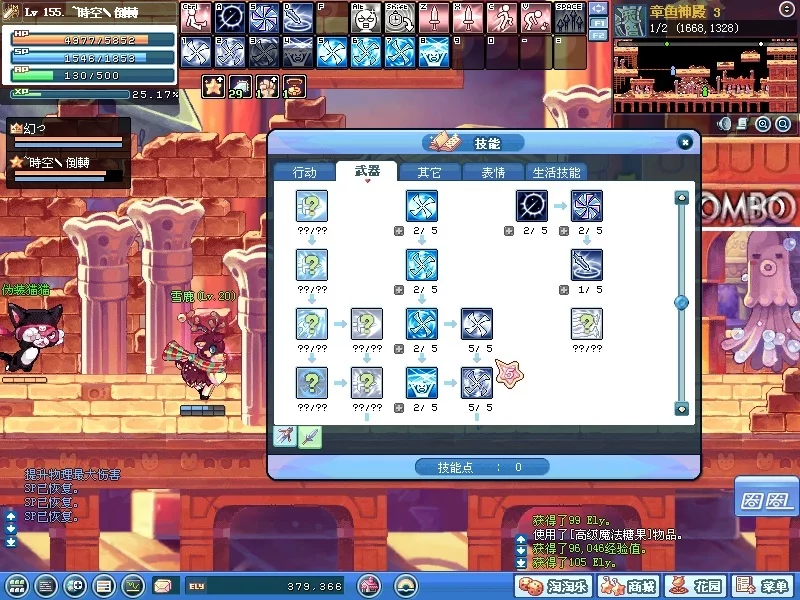Use the Ctrl-slot kick skill
The width and height of the screenshot is (800, 600).
click(196, 18)
